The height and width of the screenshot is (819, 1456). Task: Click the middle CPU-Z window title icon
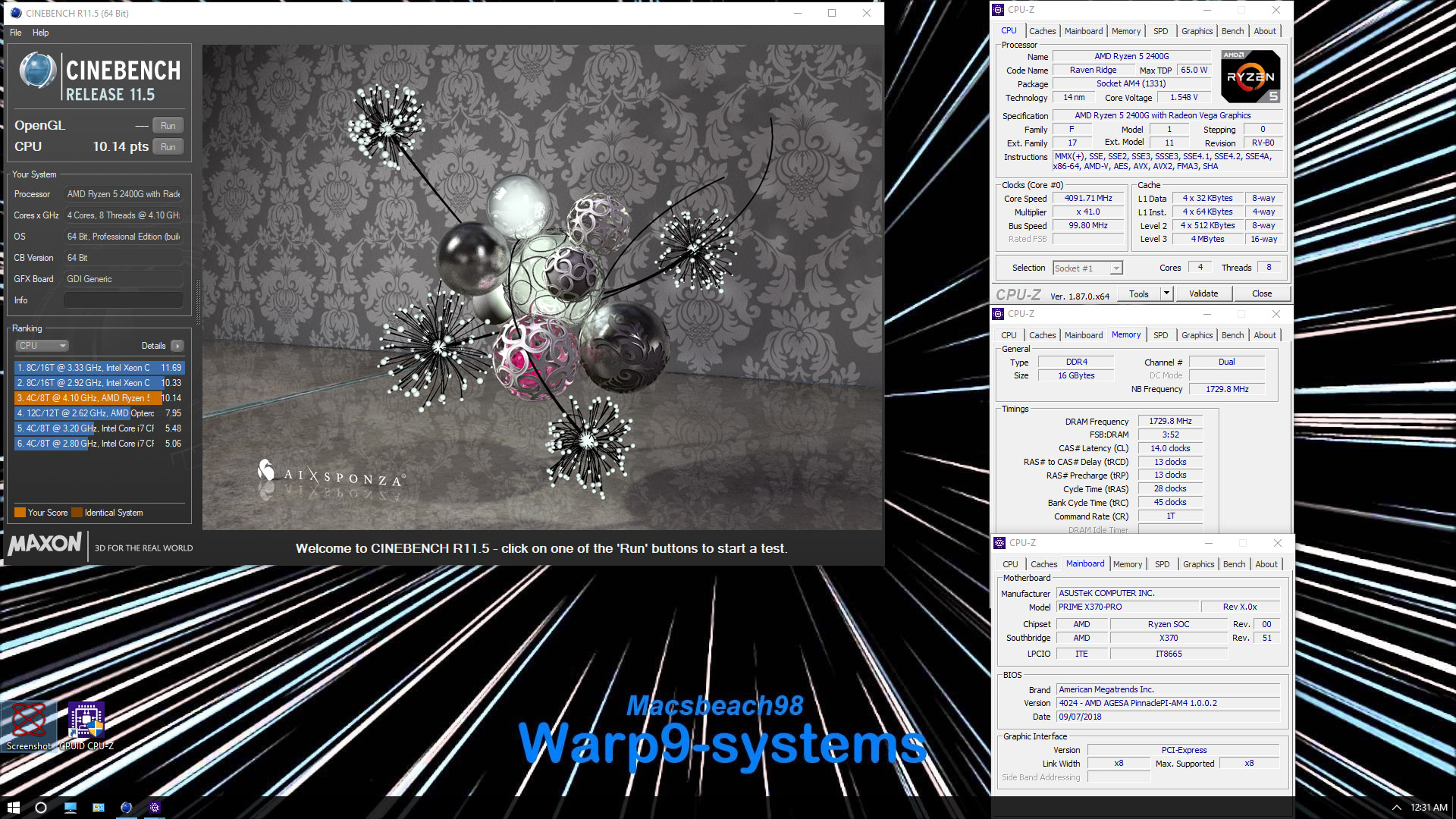pyautogui.click(x=998, y=314)
